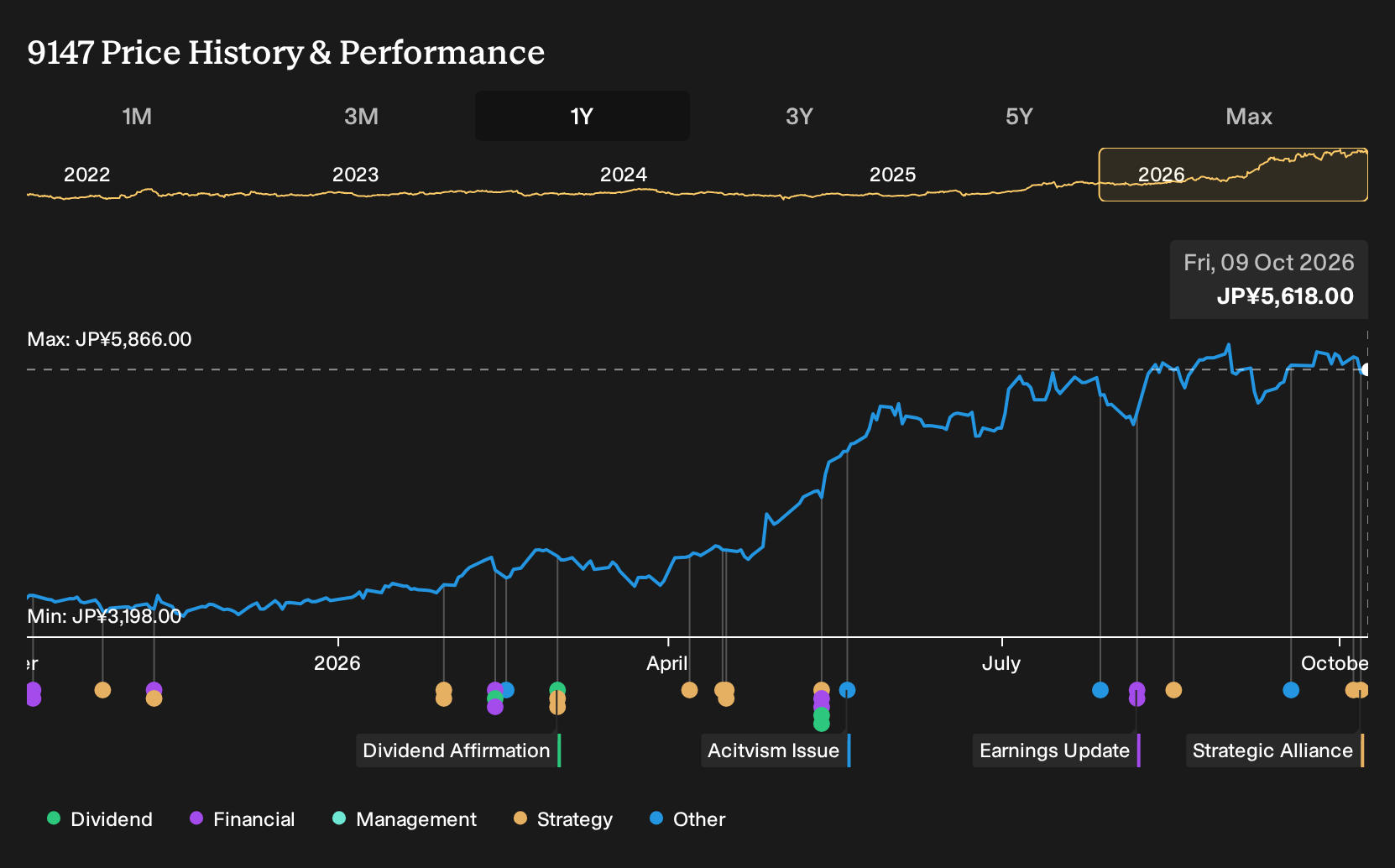Toggle the Other category in the legend
The width and height of the screenshot is (1395, 868).
[687, 819]
